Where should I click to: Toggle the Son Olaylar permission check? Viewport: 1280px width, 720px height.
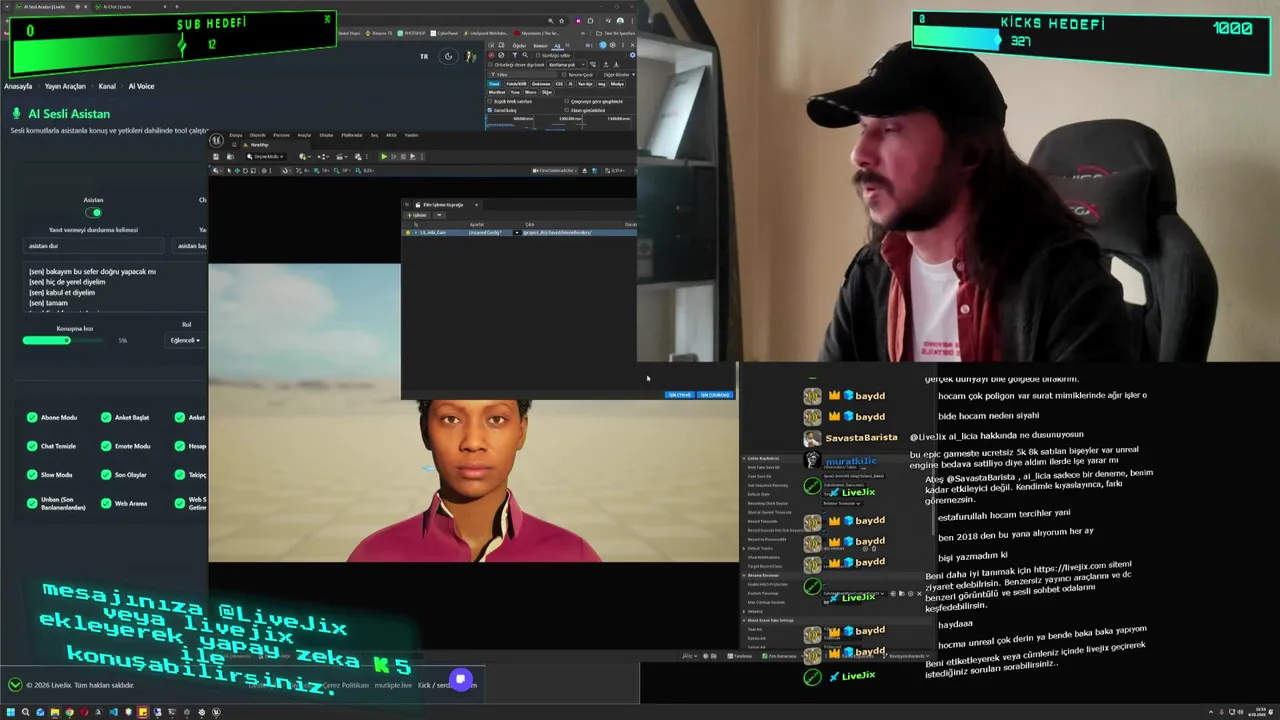click(106, 475)
